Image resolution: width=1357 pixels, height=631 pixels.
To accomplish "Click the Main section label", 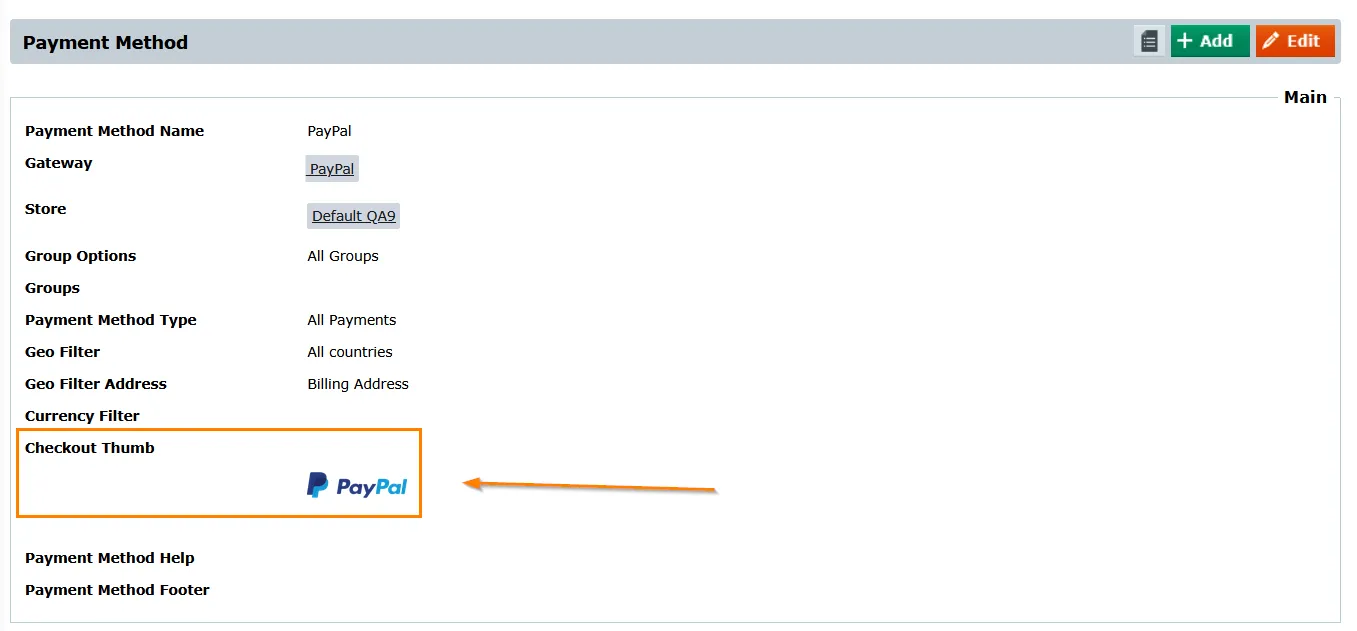I will pos(1305,97).
